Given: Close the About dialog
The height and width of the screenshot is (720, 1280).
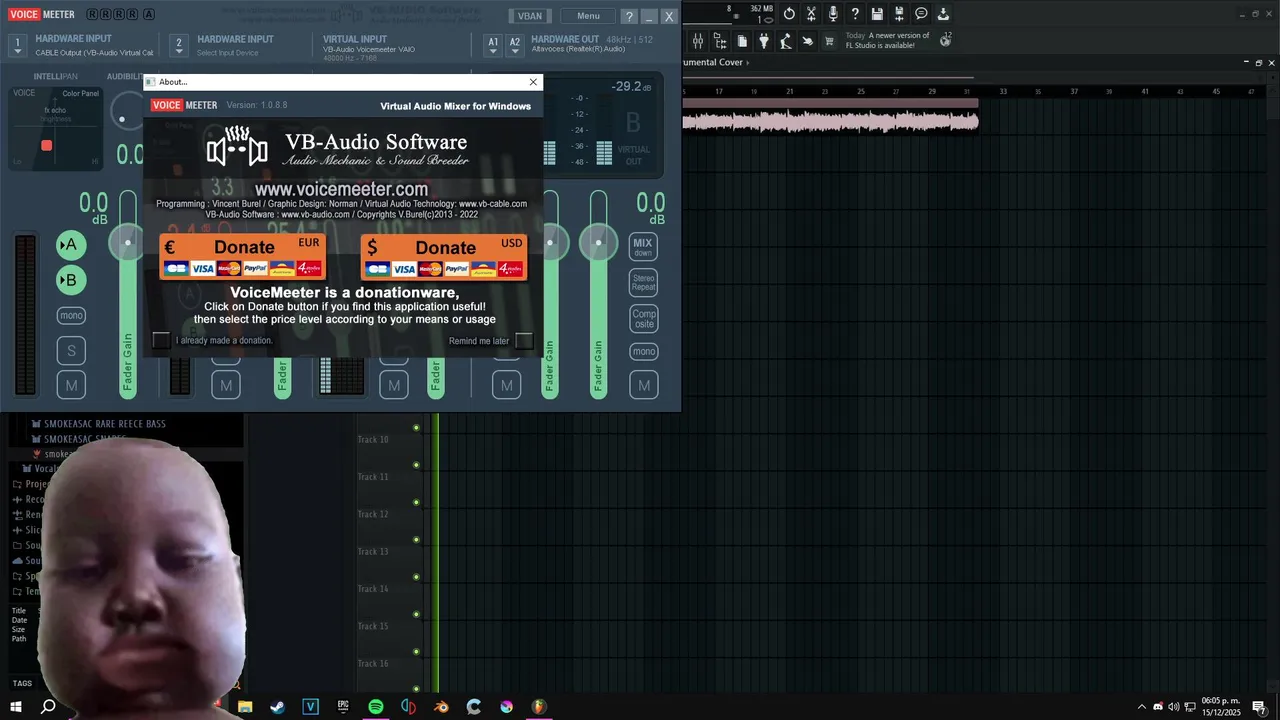Looking at the screenshot, I should click(x=533, y=82).
